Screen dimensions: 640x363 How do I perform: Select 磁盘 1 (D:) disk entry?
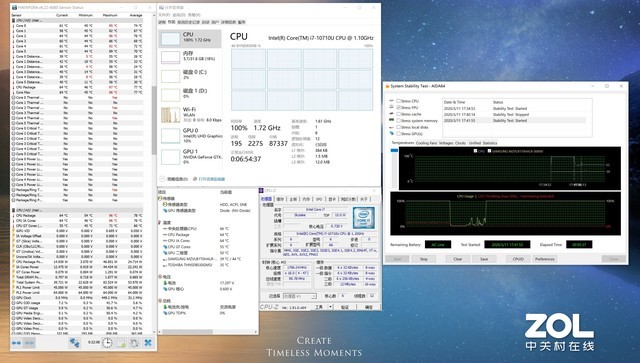pos(191,95)
